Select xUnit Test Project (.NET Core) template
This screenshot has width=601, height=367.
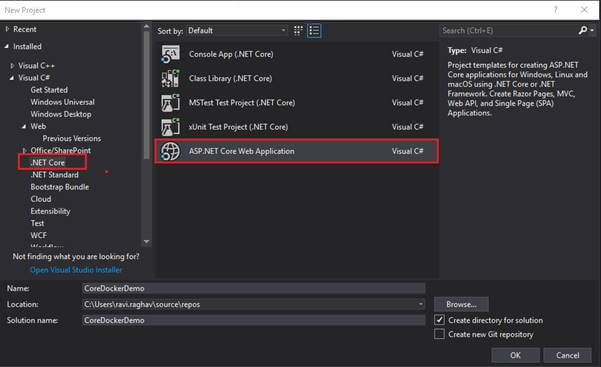tap(297, 127)
